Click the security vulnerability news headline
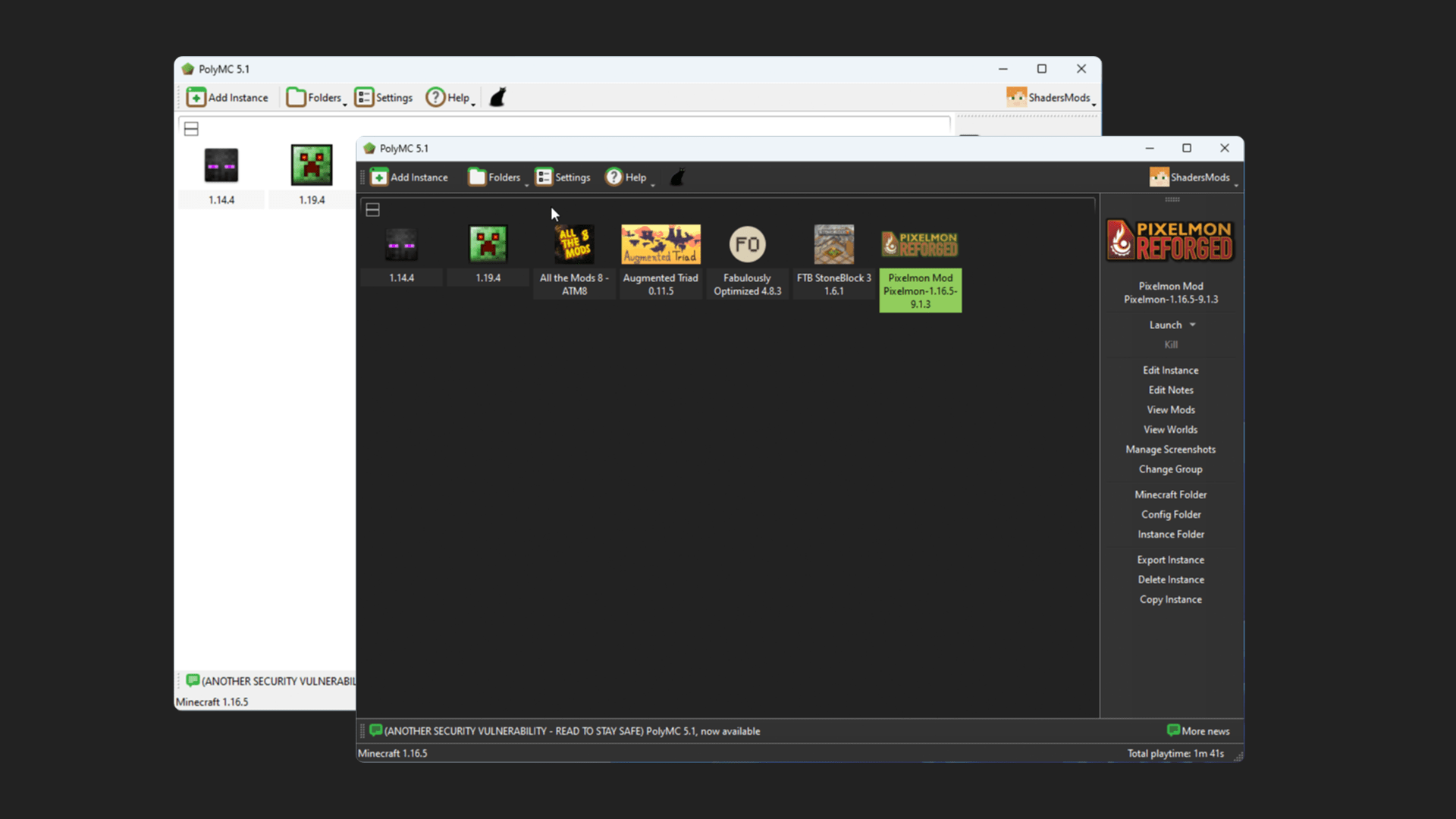 (x=572, y=731)
